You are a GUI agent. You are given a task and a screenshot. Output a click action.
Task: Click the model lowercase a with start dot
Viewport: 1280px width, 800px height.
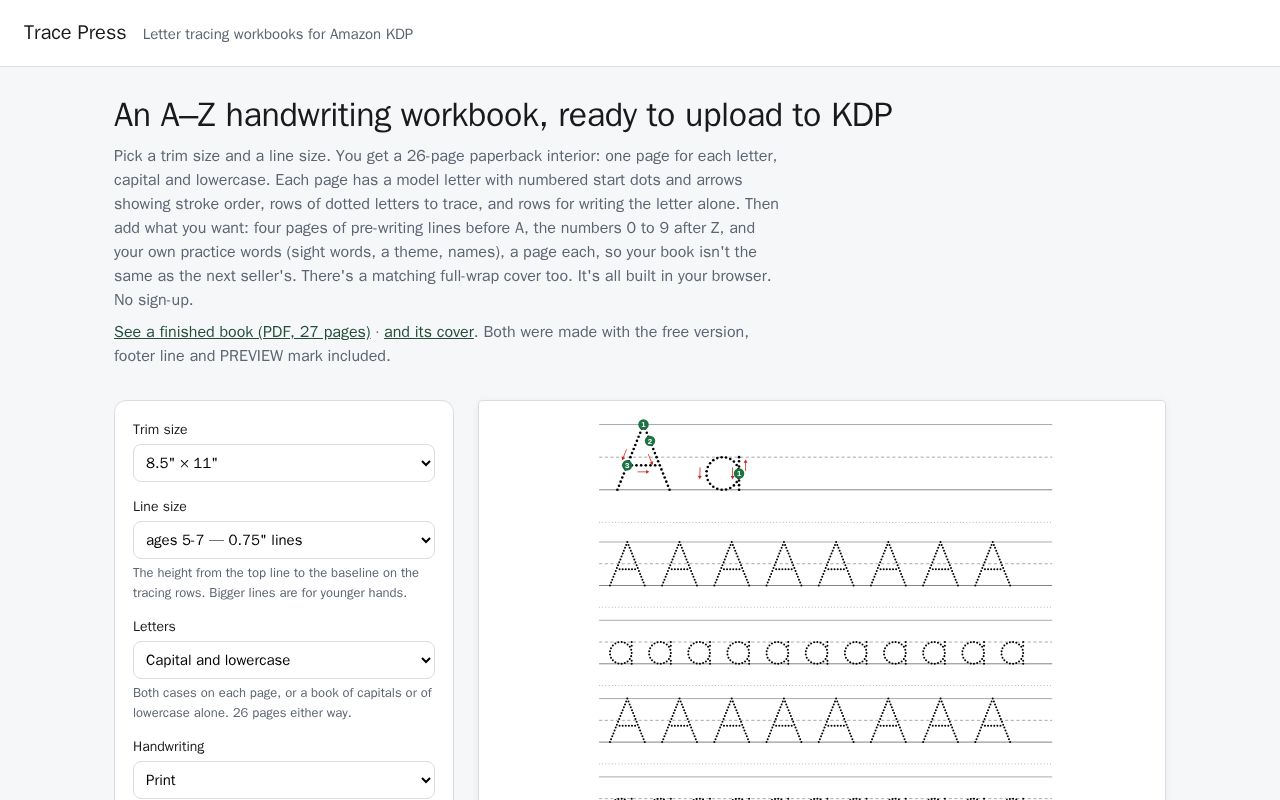723,473
